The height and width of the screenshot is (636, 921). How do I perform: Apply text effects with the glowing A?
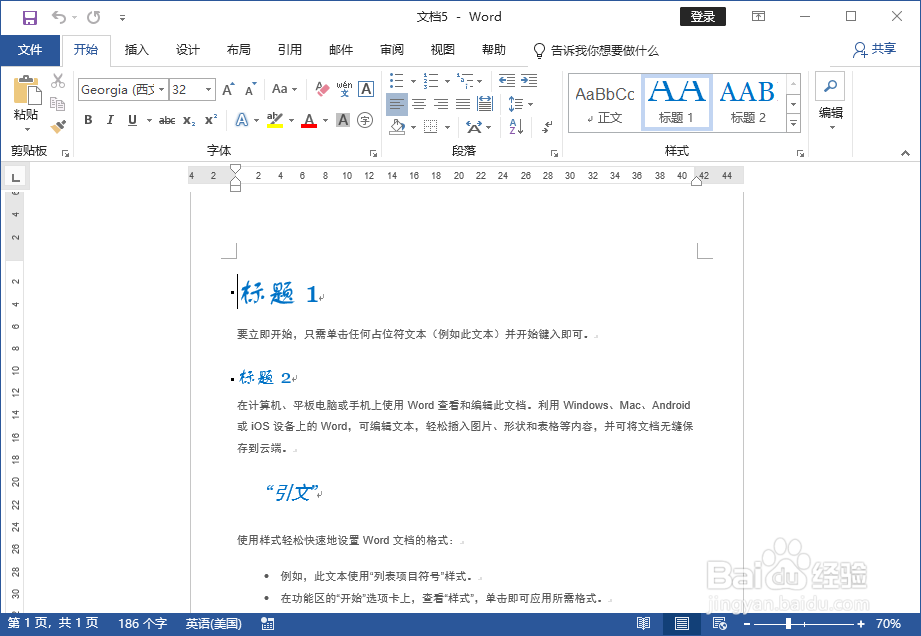coord(241,120)
